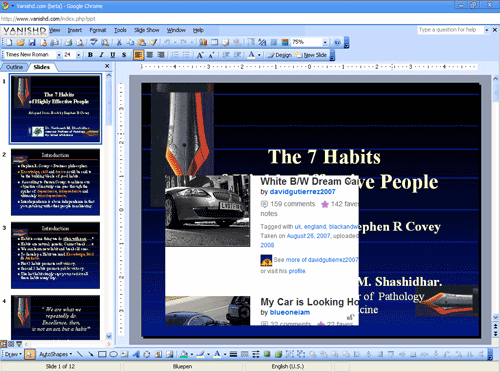Toggle text shadow
The height and width of the screenshot is (372, 500).
[124, 55]
